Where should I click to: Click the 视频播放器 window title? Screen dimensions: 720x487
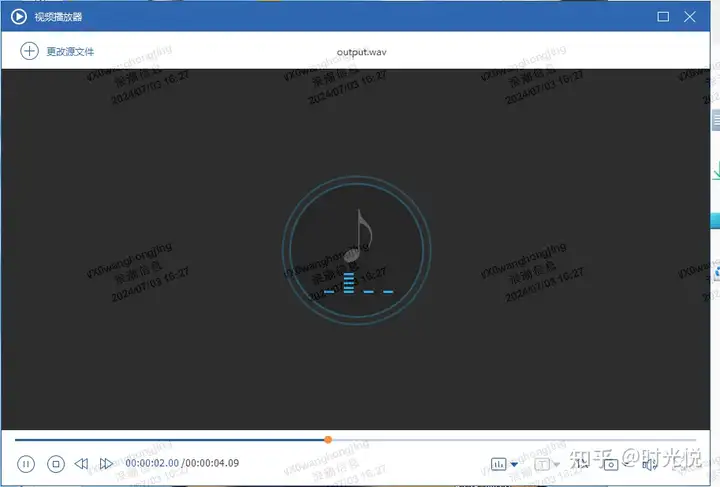(x=58, y=17)
